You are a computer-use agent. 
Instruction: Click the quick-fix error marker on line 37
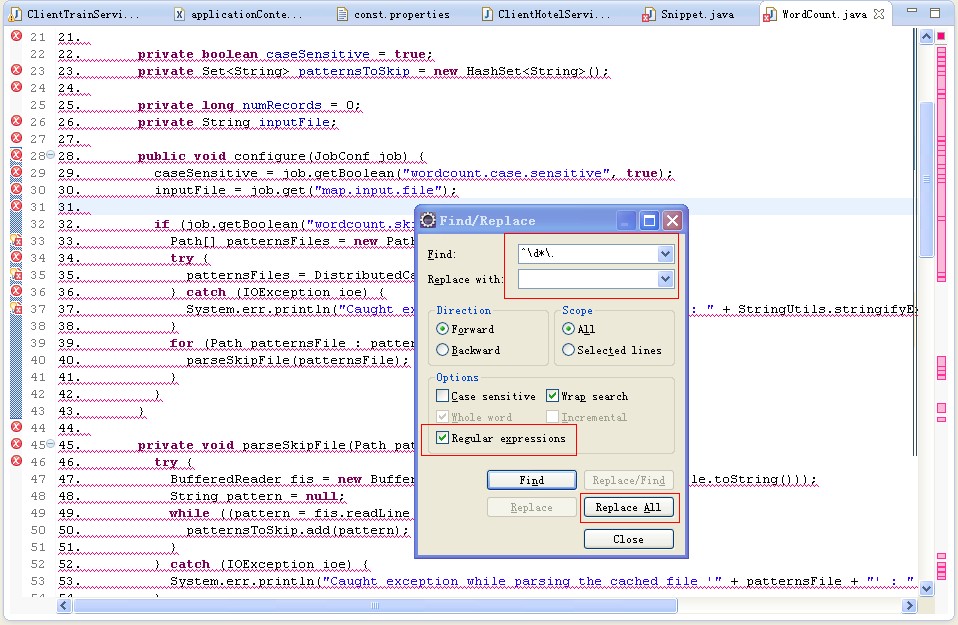click(16, 309)
